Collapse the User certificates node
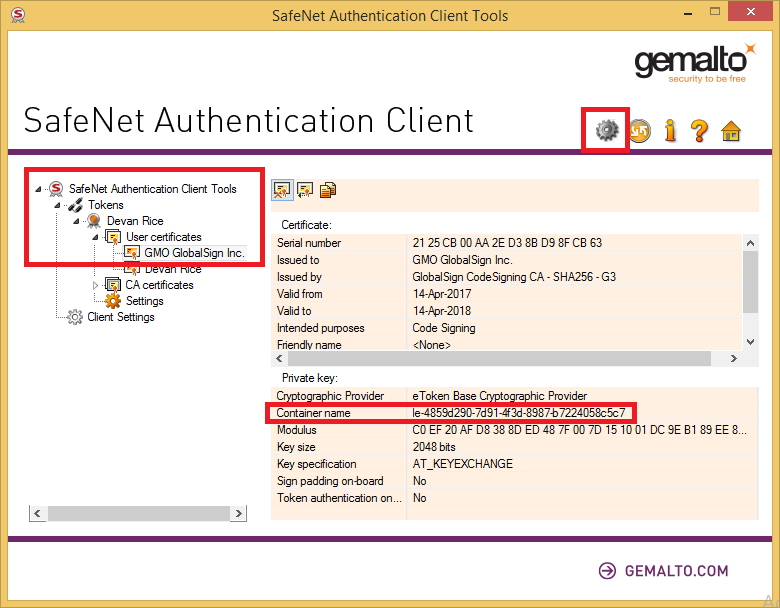 (x=95, y=237)
